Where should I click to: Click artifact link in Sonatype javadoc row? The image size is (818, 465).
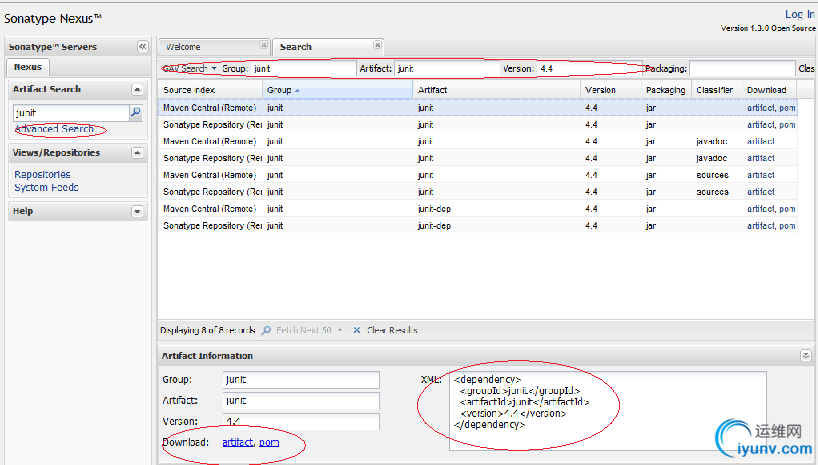(x=761, y=158)
